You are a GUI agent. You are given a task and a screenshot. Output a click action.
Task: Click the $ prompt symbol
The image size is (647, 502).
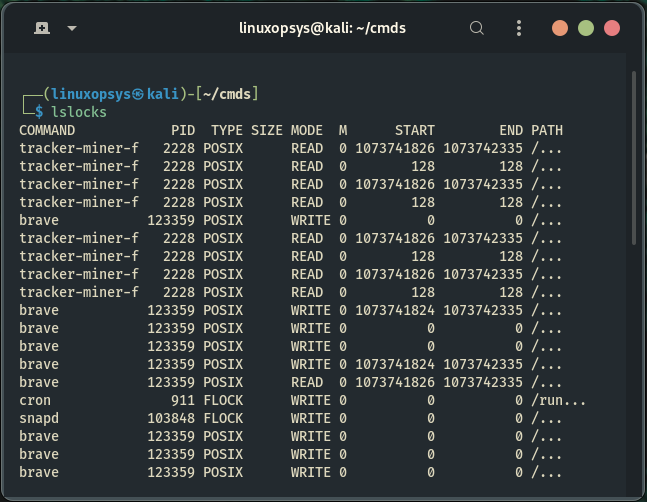pyautogui.click(x=39, y=112)
